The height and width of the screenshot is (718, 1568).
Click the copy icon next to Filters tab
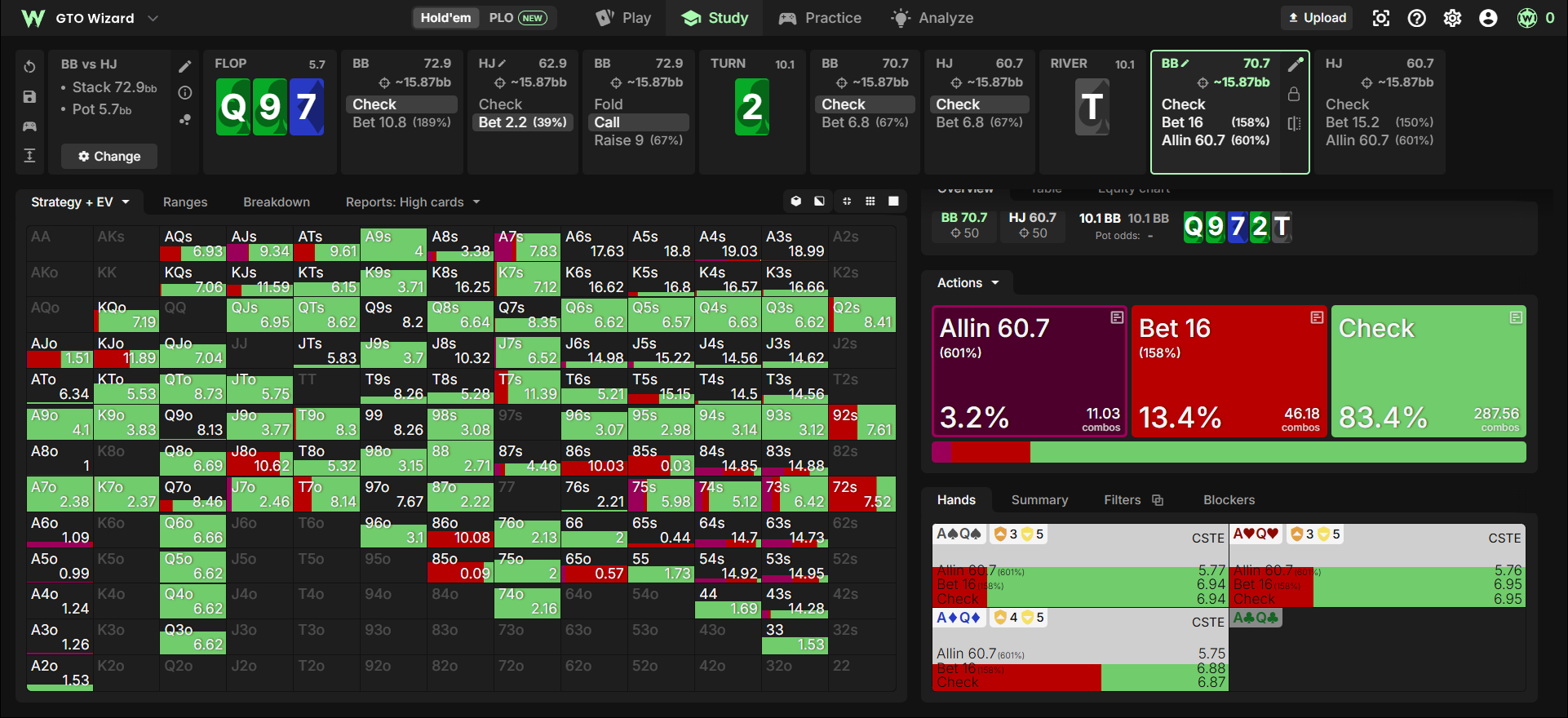[1158, 500]
